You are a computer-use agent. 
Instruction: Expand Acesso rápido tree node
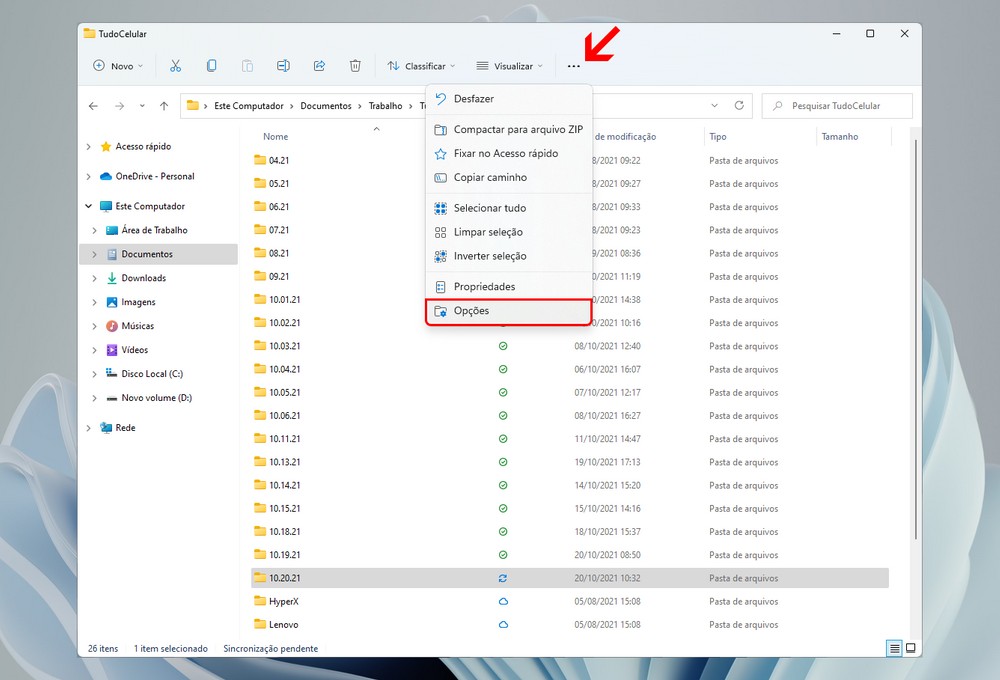click(x=88, y=147)
